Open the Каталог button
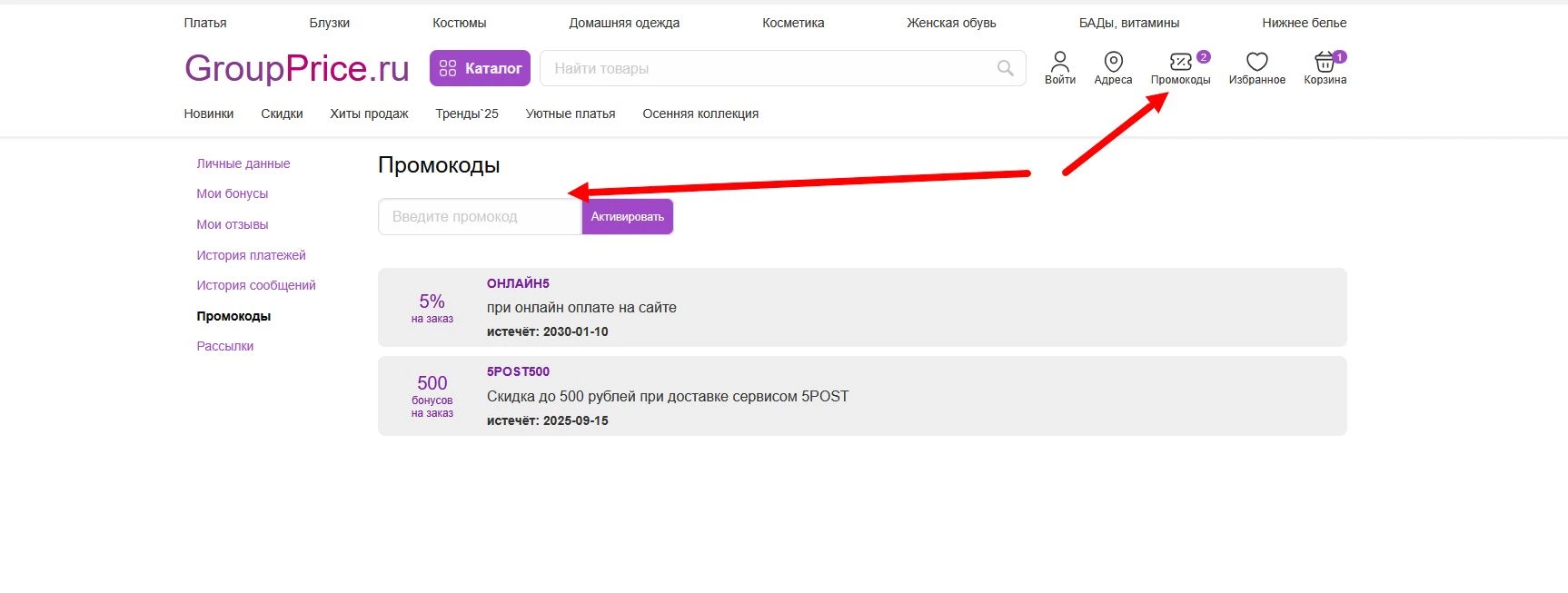The width and height of the screenshot is (1568, 593). tap(480, 68)
